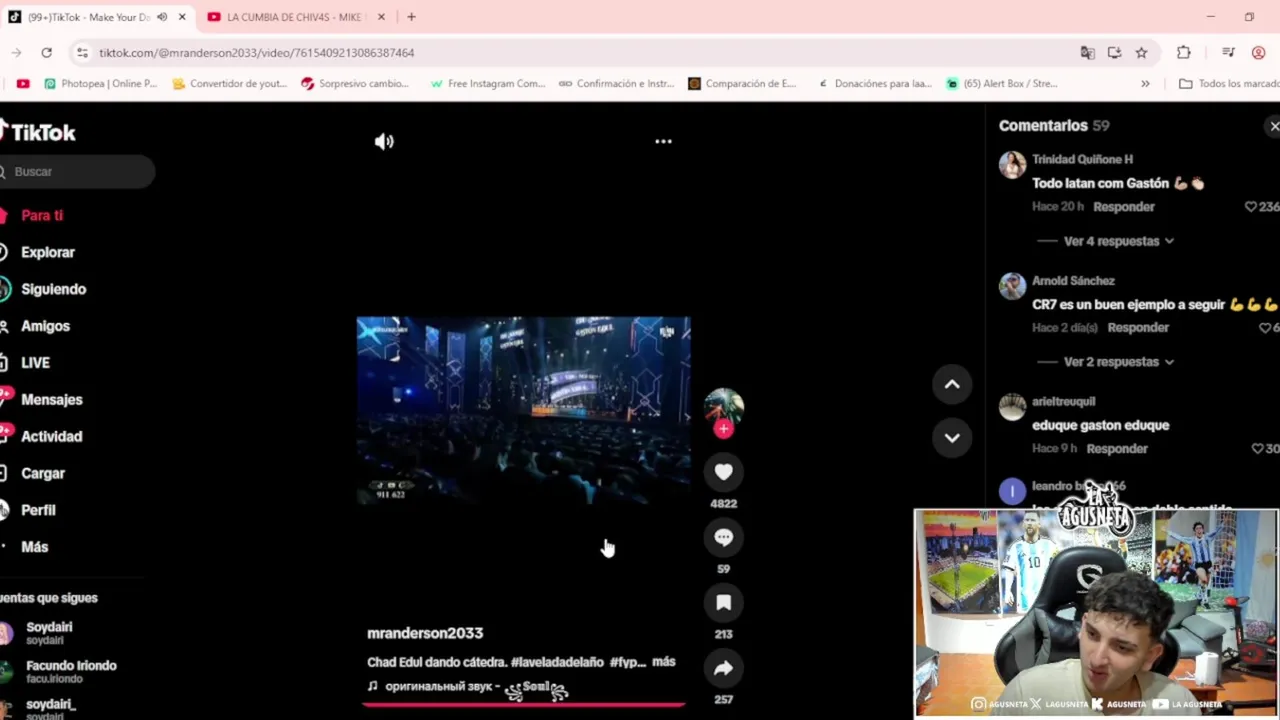Viewport: 1280px width, 720px height.
Task: Open Amigos in the sidebar
Action: pyautogui.click(x=45, y=326)
